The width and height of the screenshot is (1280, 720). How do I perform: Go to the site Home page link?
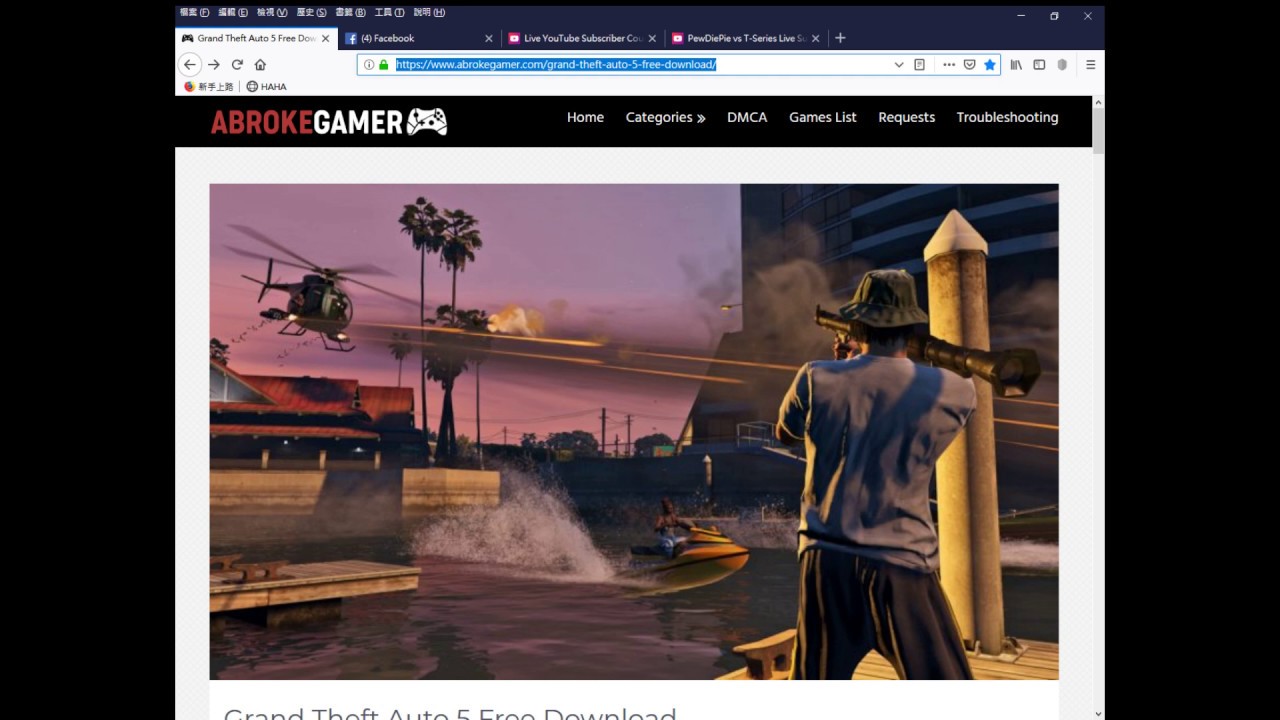(x=585, y=117)
